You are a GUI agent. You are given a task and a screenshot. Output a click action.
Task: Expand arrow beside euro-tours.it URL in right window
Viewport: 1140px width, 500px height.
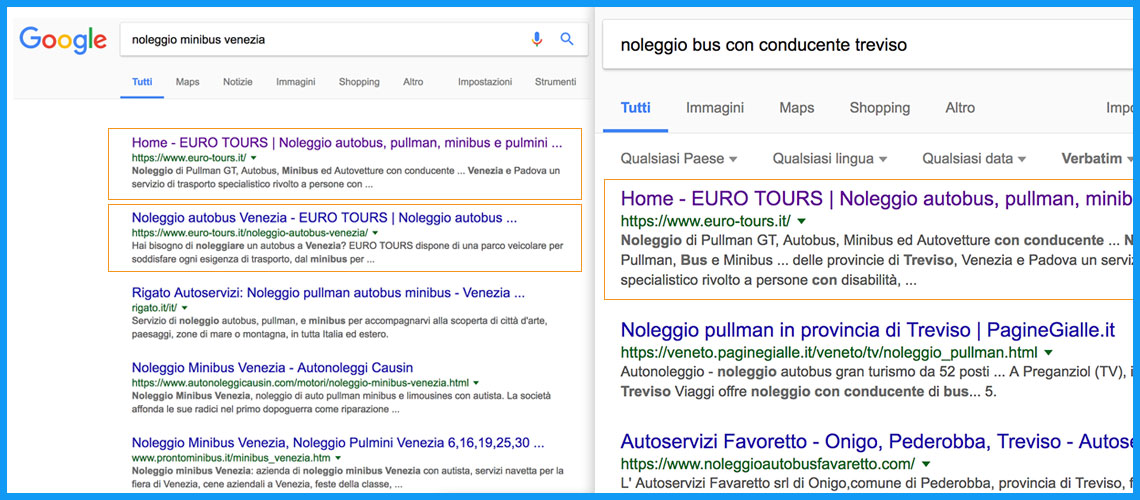click(802, 221)
